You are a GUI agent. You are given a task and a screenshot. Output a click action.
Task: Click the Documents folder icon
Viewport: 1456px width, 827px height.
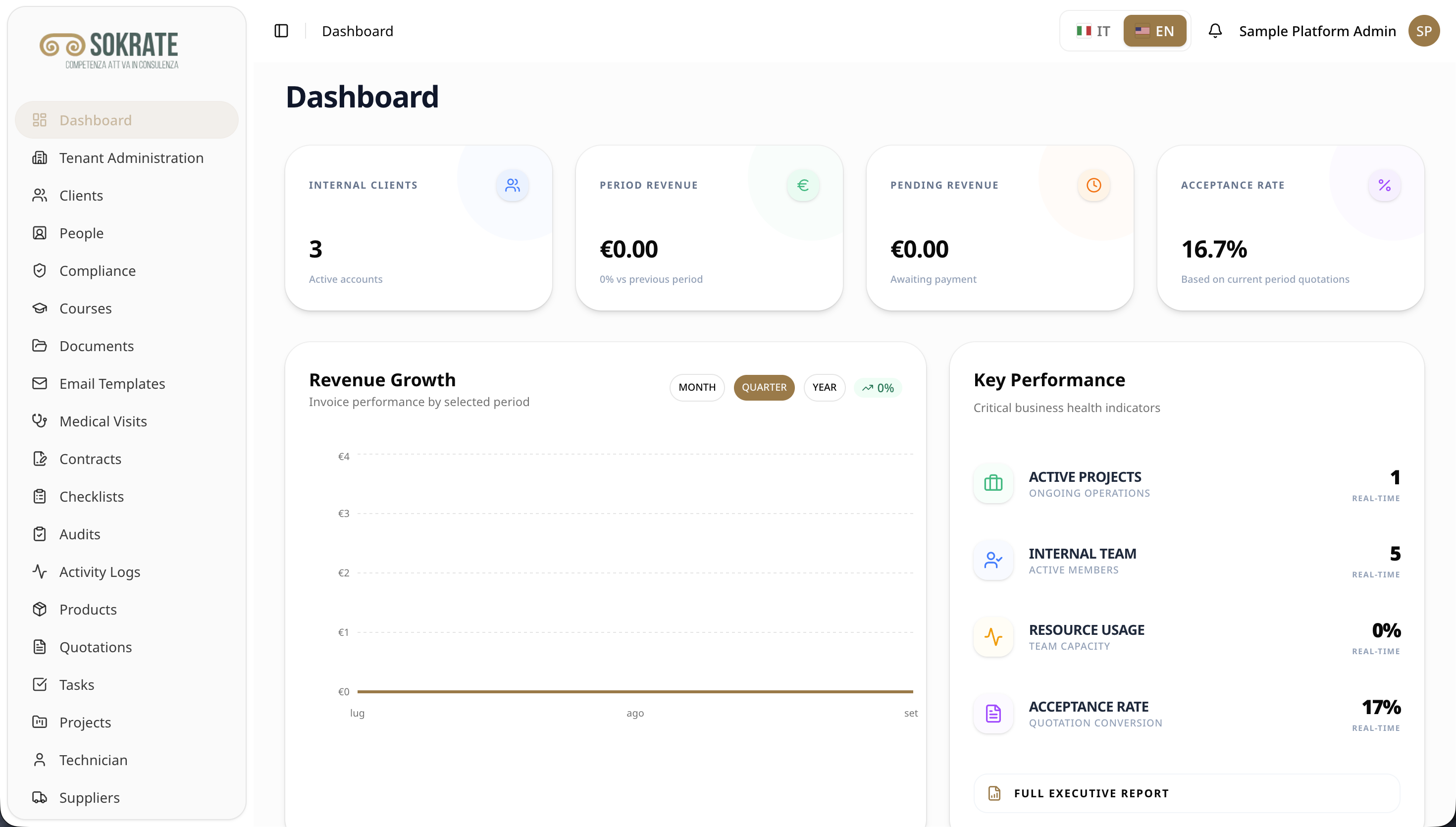coord(39,345)
